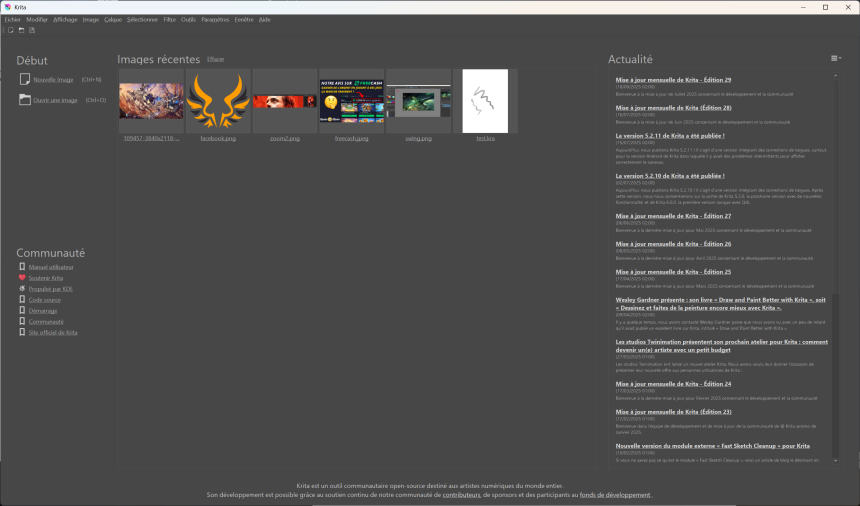Image resolution: width=860 pixels, height=506 pixels.
Task: Expand the Calque menu
Action: click(113, 19)
